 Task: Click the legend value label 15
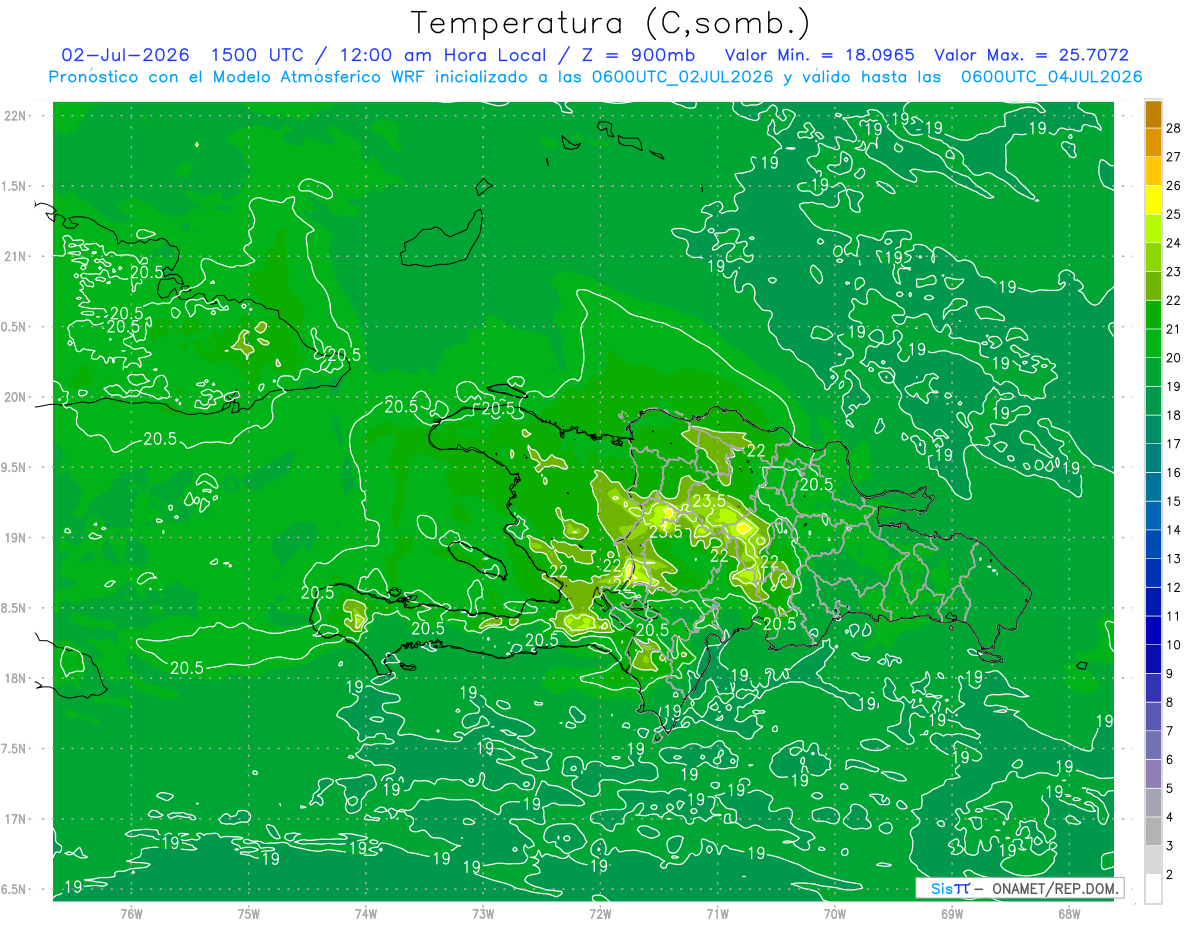pyautogui.click(x=1173, y=501)
